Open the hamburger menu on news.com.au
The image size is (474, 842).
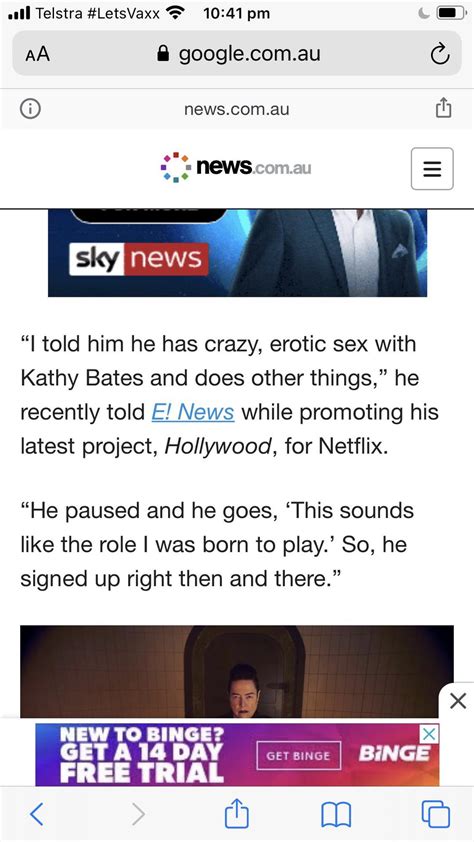click(432, 169)
